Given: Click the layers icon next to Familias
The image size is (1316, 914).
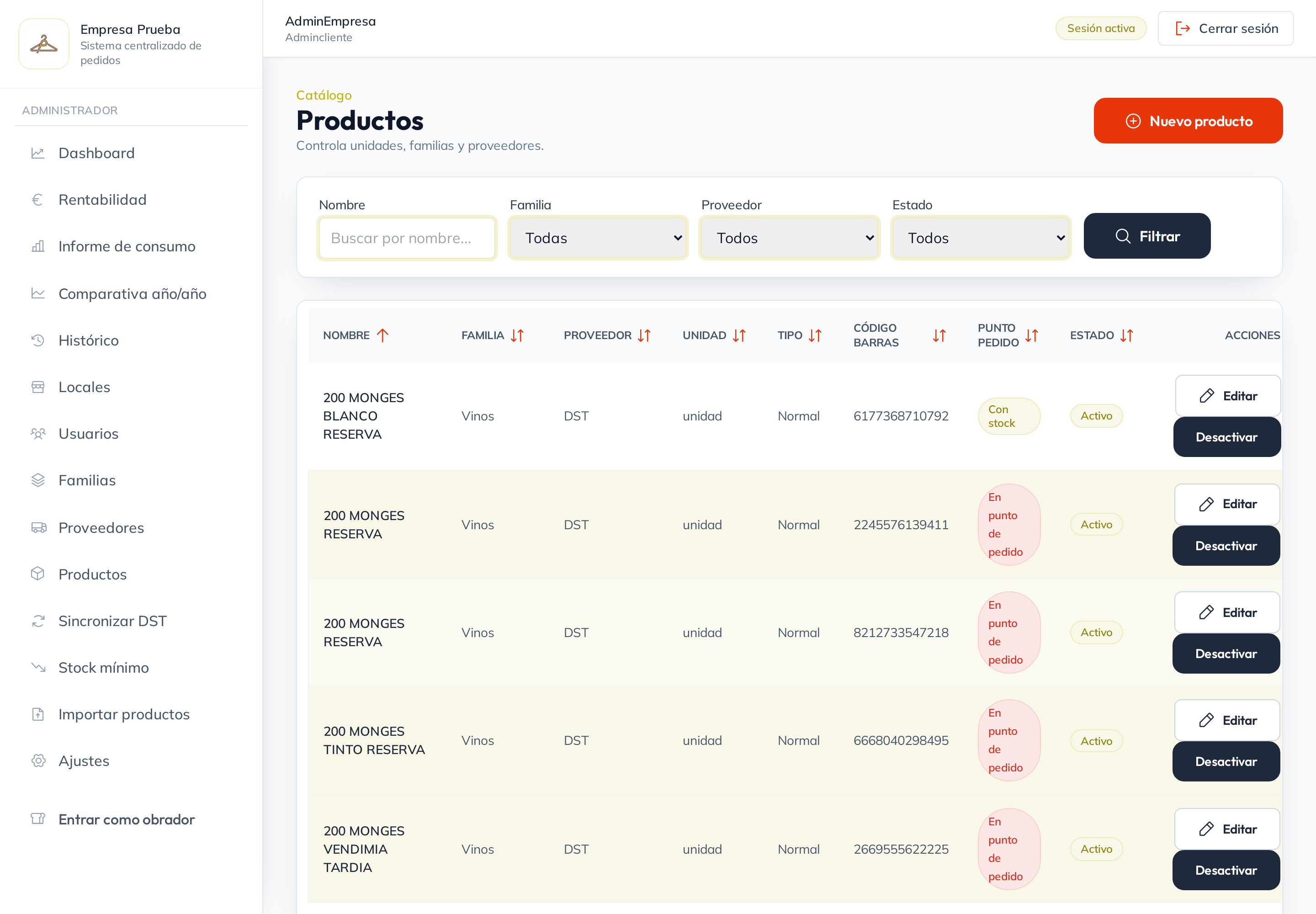Looking at the screenshot, I should [38, 480].
